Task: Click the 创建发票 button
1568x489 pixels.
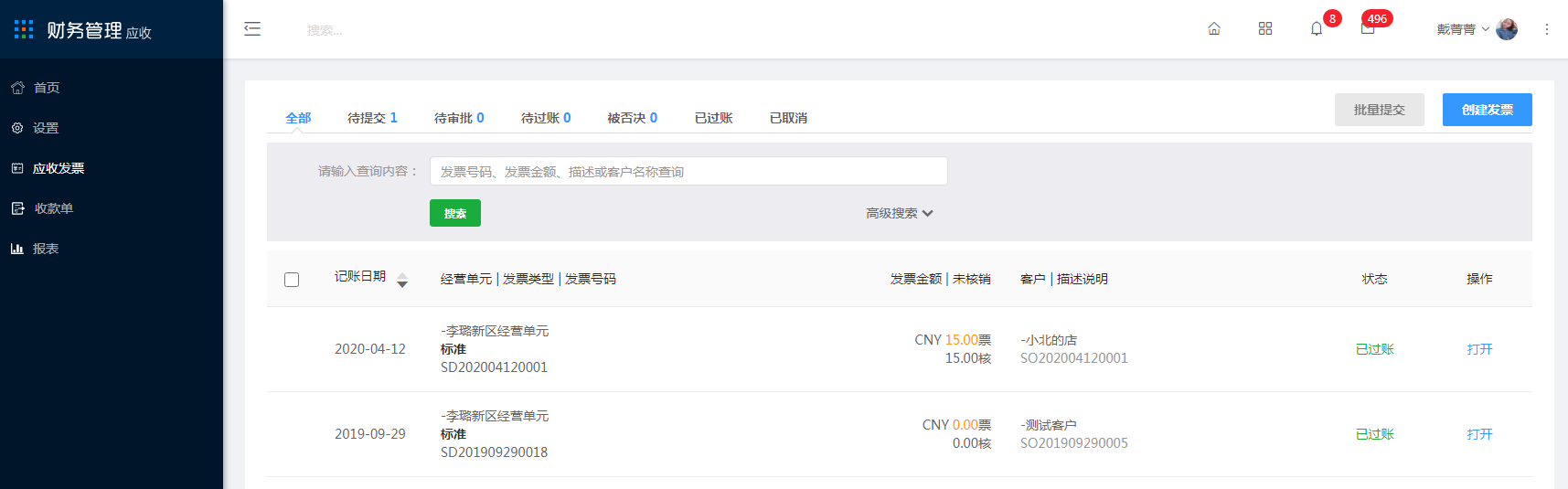Action: 1488,110
